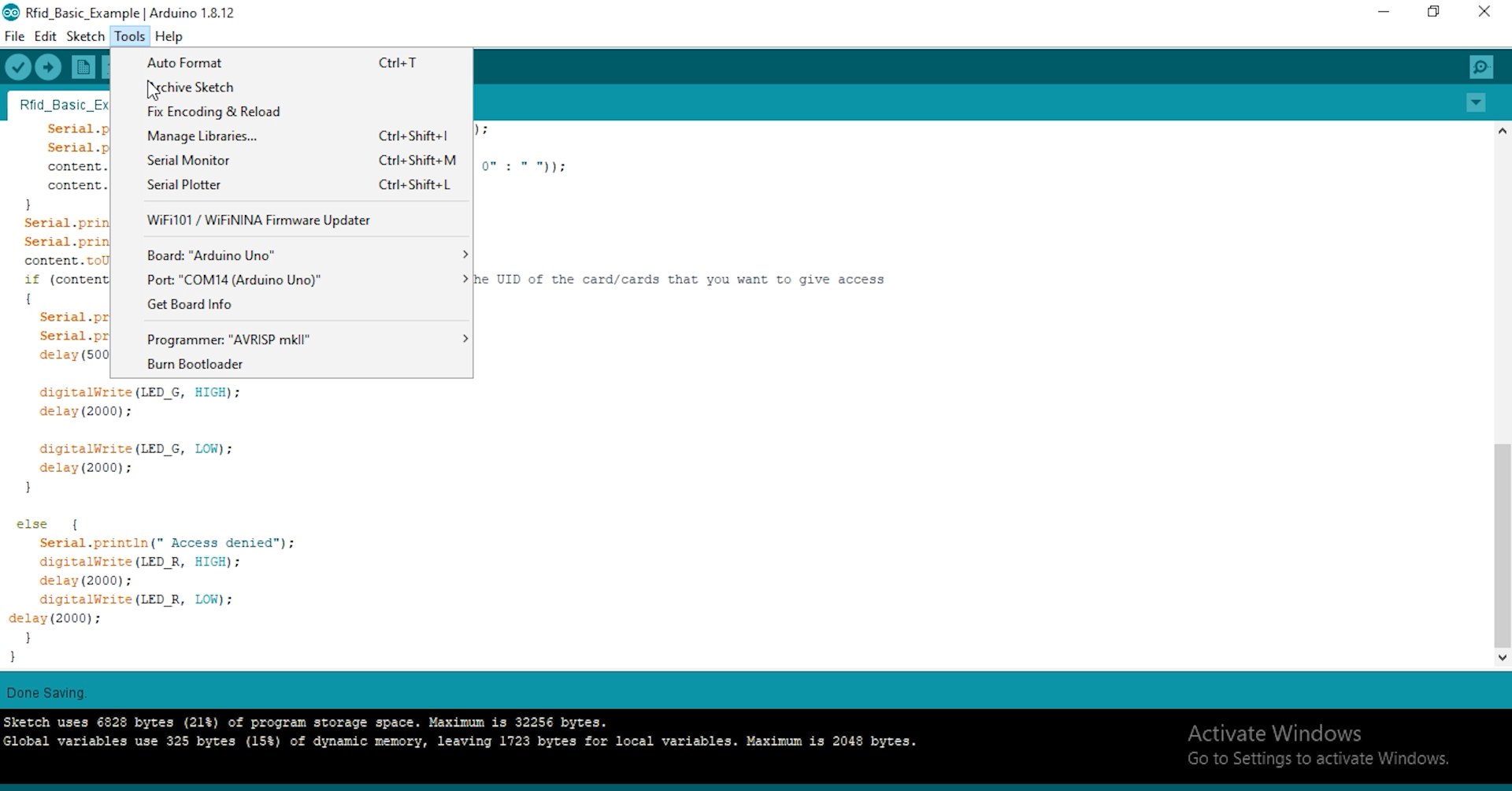The width and height of the screenshot is (1512, 791).
Task: Select Auto Format from Tools menu
Action: pyautogui.click(x=184, y=63)
